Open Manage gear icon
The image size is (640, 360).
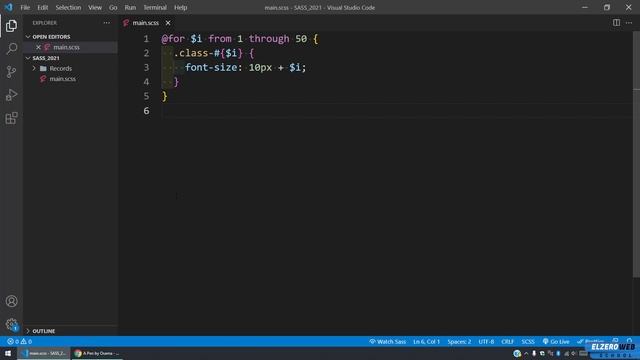pyautogui.click(x=11, y=324)
